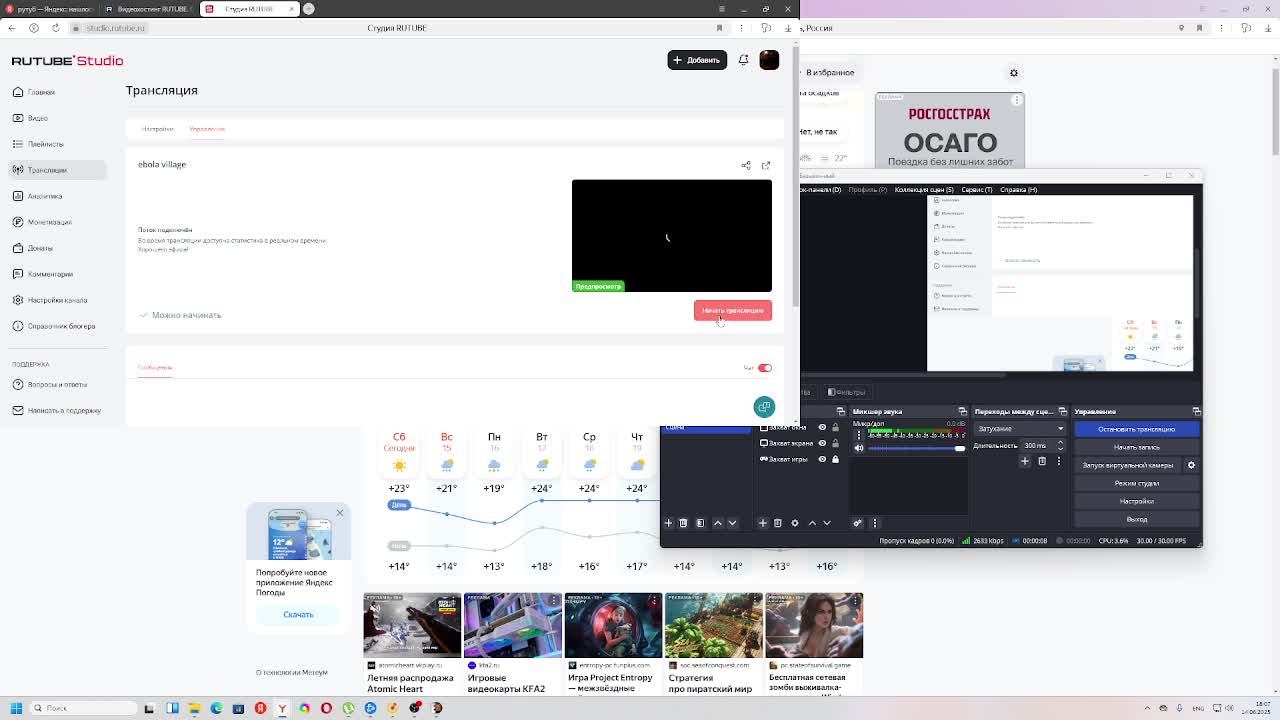Open the user avatar menu

[769, 60]
